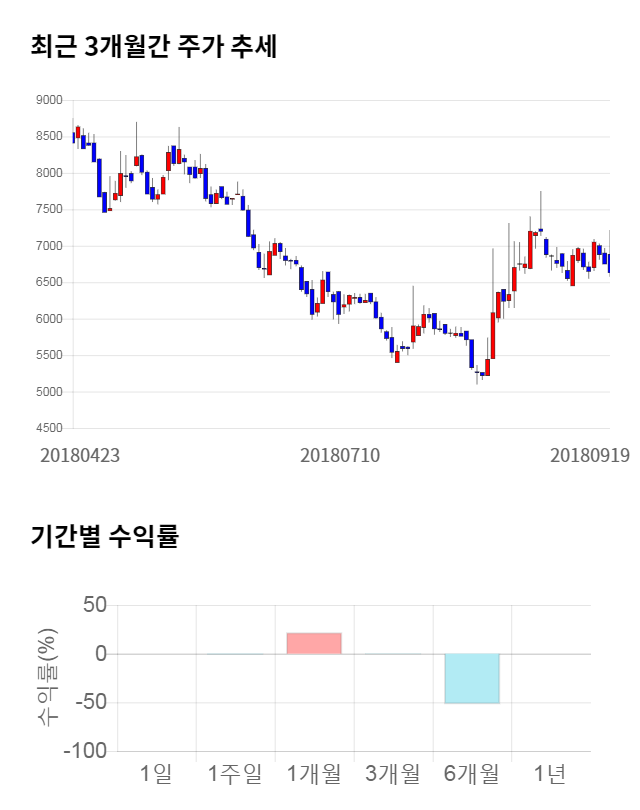
Task: Click the 최근 3개월간 주가 추세 heading
Action: click(x=153, y=47)
